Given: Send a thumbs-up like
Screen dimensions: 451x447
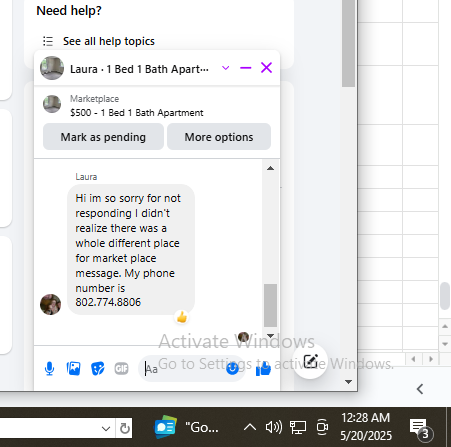Looking at the screenshot, I should click(x=263, y=369).
